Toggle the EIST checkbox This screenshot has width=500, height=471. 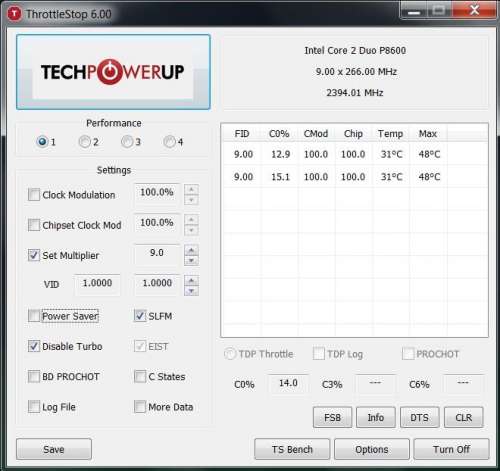tap(140, 346)
